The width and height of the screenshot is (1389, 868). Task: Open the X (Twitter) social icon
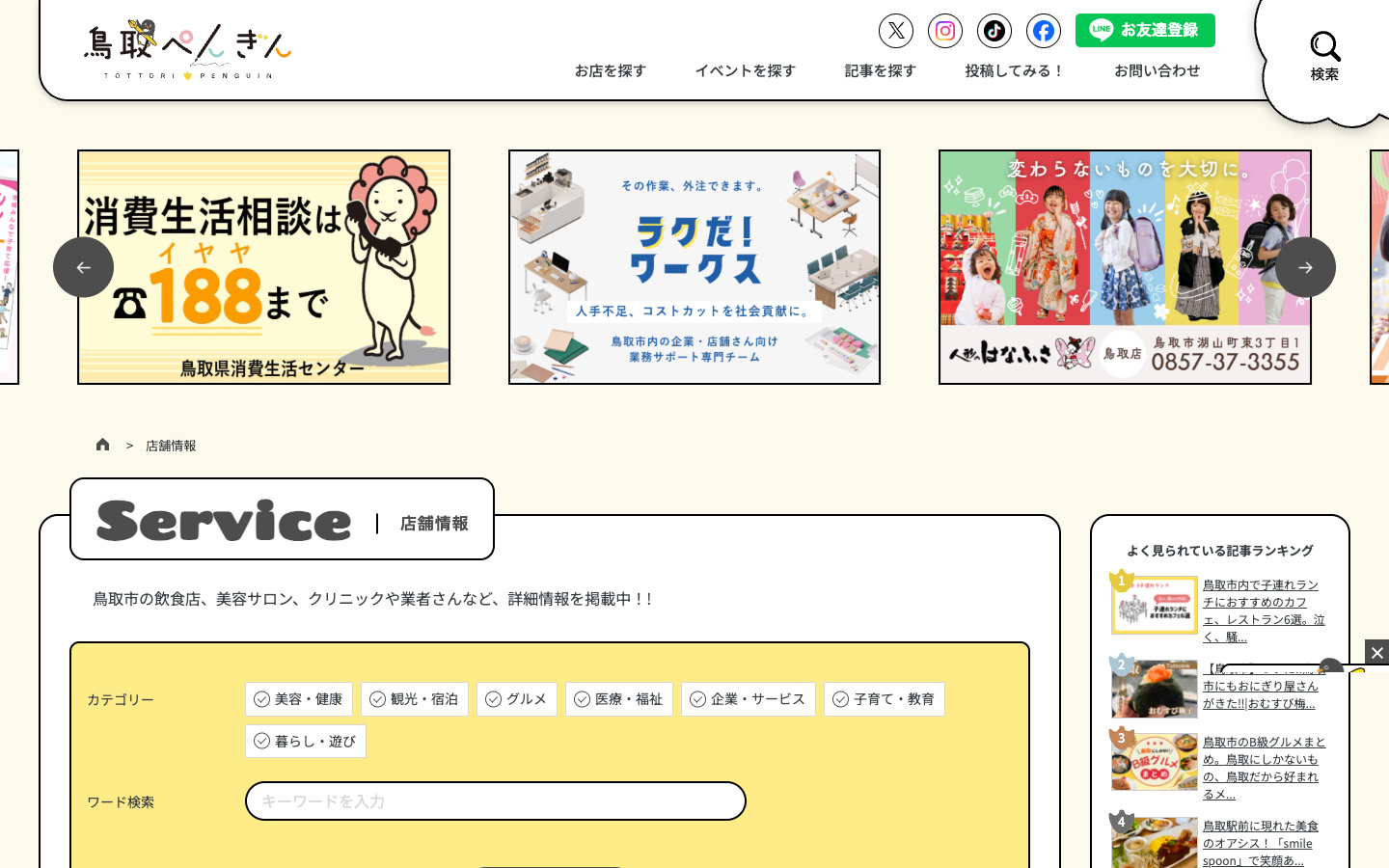(896, 31)
